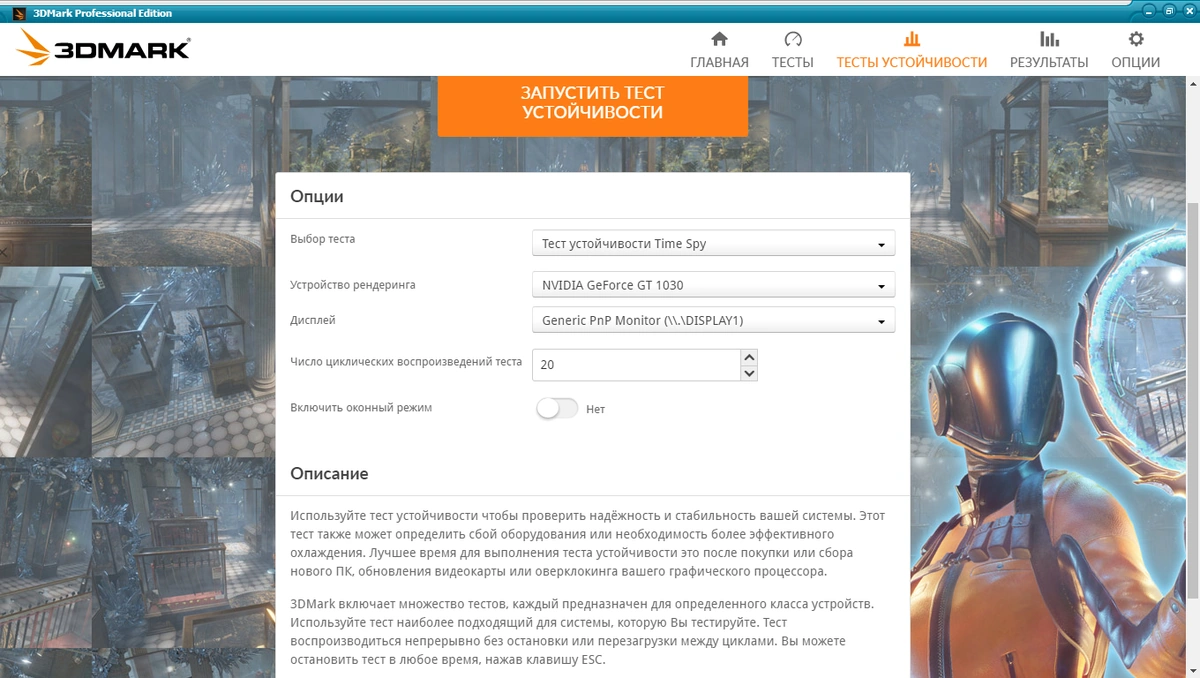Click the Нет text beside the toggle
Viewport: 1200px width, 678px height.
click(x=595, y=409)
